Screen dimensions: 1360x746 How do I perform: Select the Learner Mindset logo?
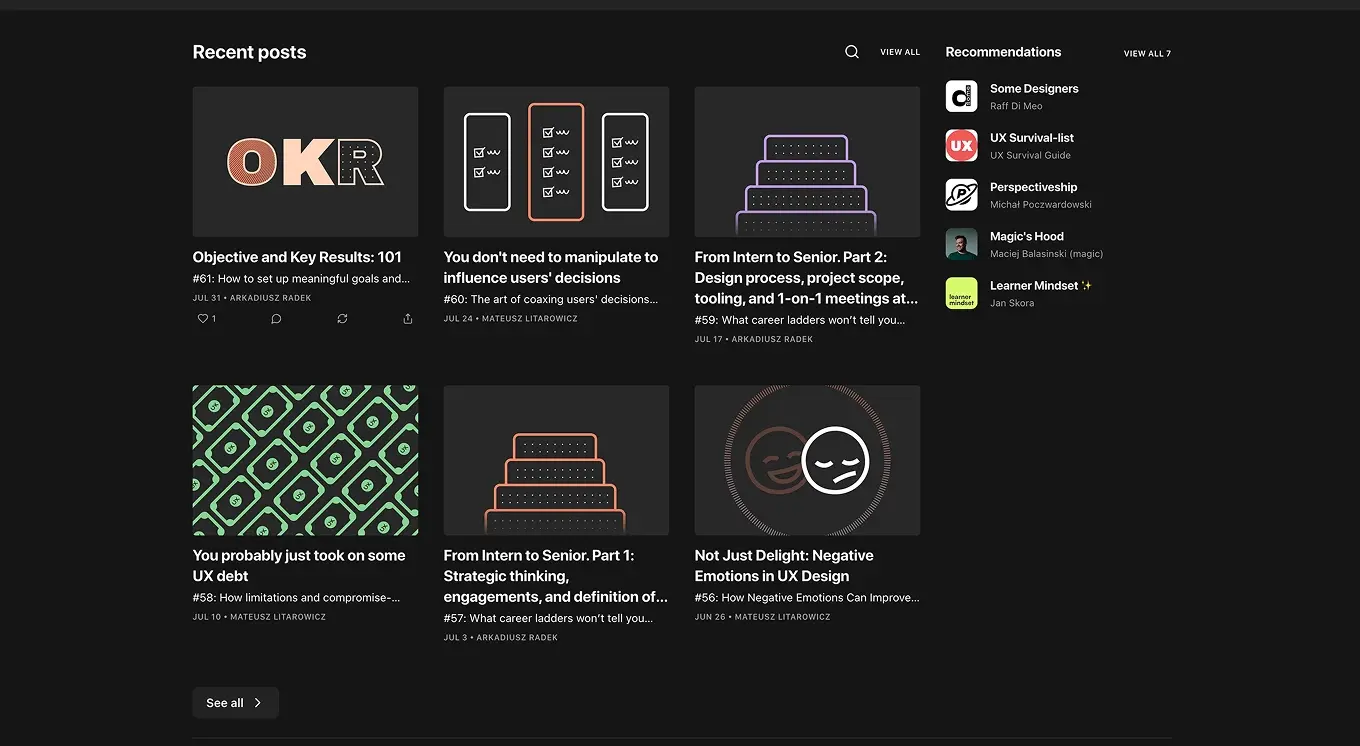coord(961,293)
